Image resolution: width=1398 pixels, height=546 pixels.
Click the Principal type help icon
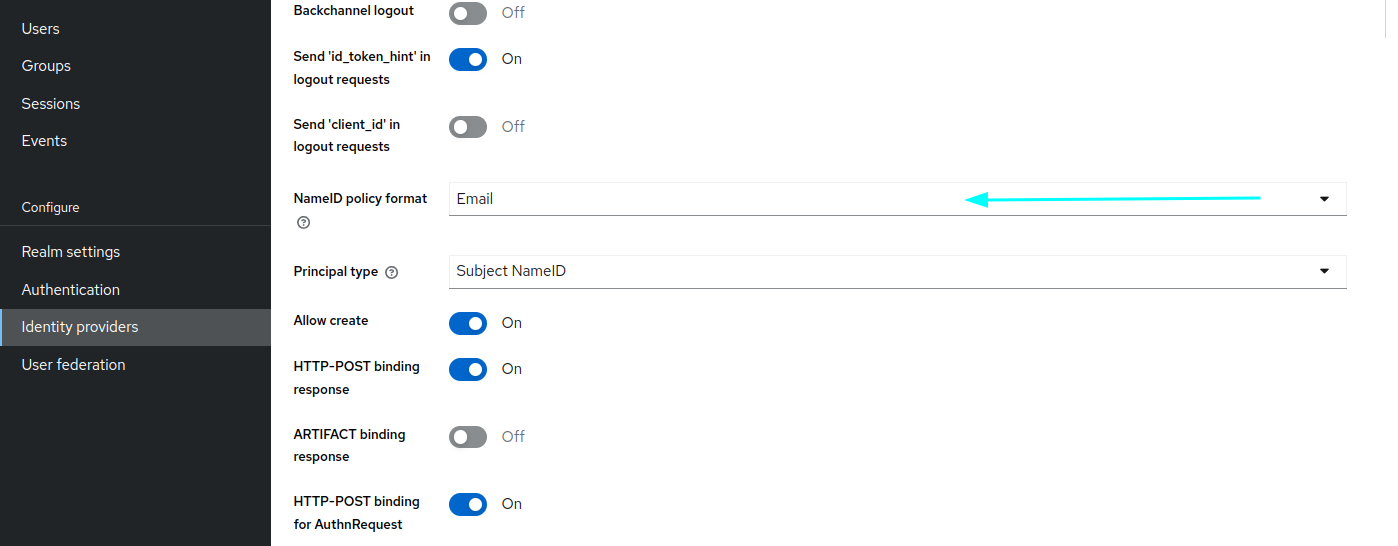392,272
